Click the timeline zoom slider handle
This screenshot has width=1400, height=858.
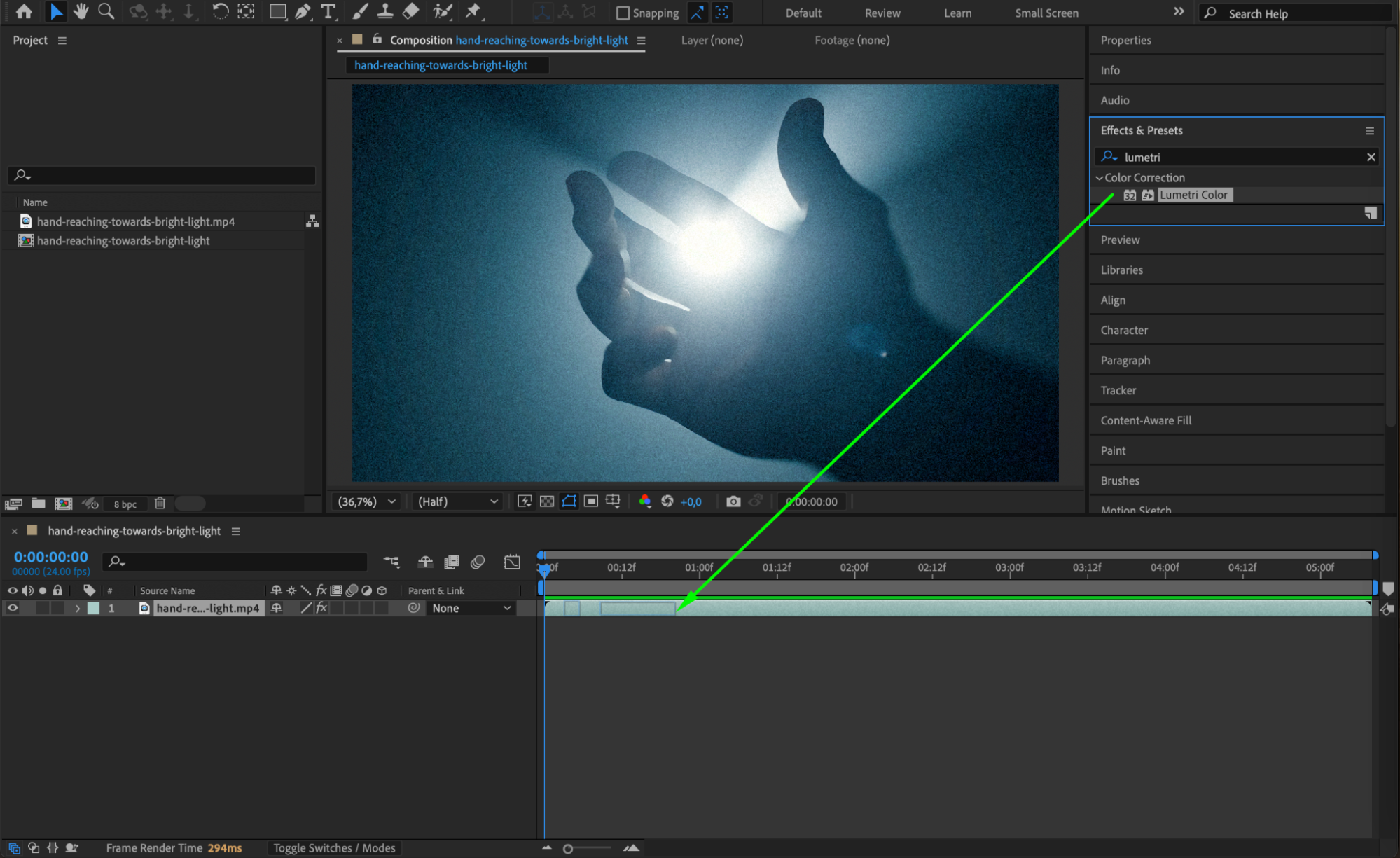(568, 849)
